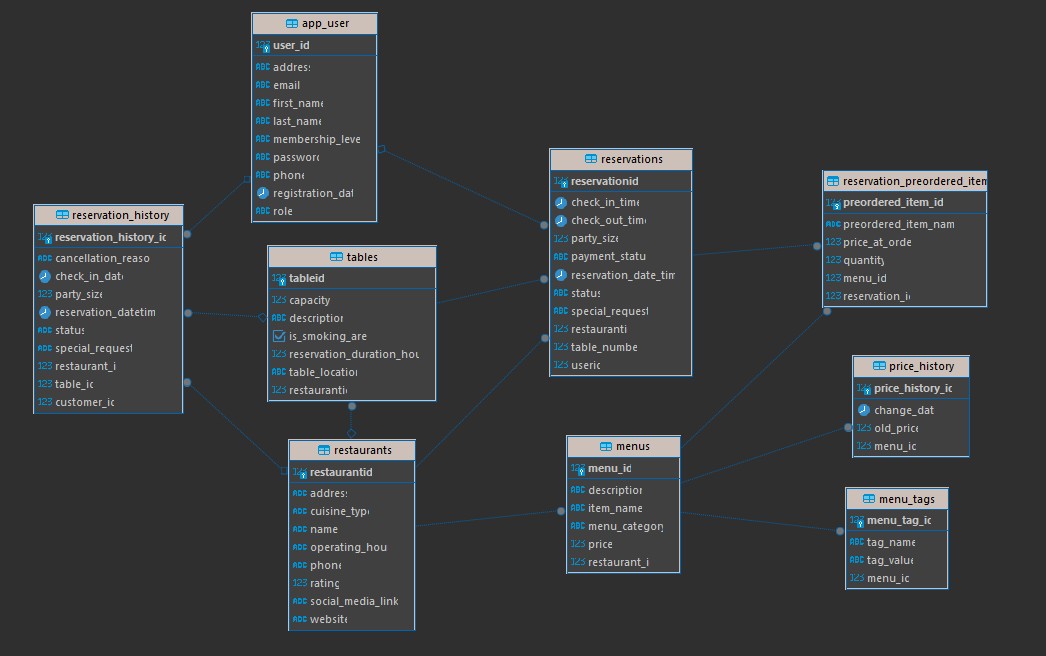Click the clock icon next to registration_date

(x=263, y=193)
